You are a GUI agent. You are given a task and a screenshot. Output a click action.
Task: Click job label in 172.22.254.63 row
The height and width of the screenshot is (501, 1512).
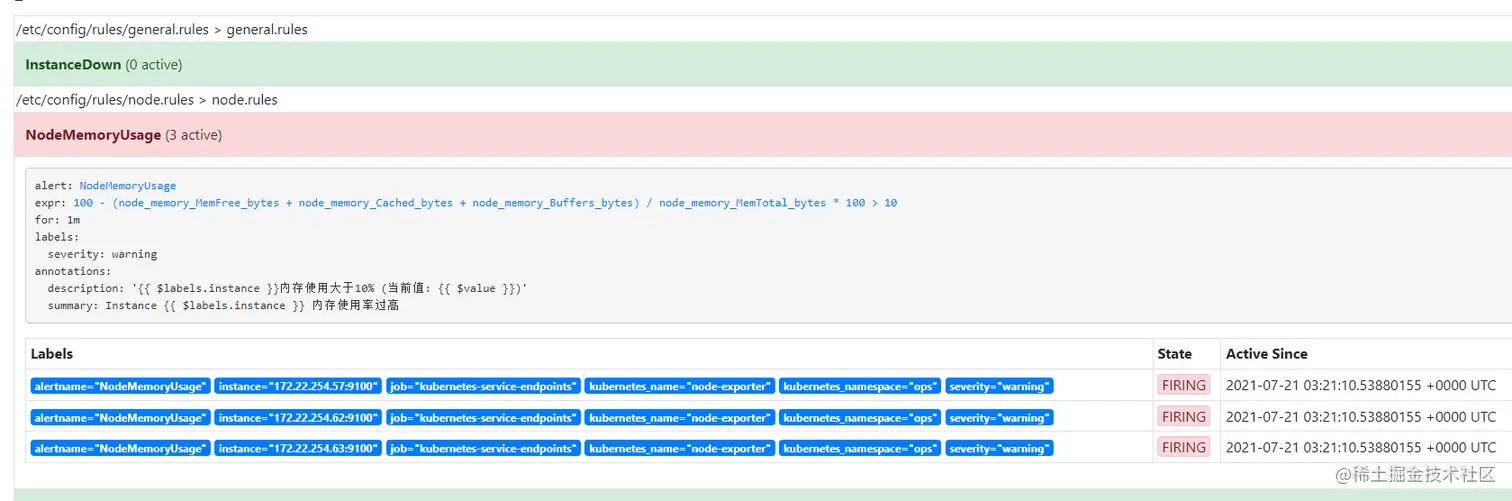pyautogui.click(x=483, y=449)
